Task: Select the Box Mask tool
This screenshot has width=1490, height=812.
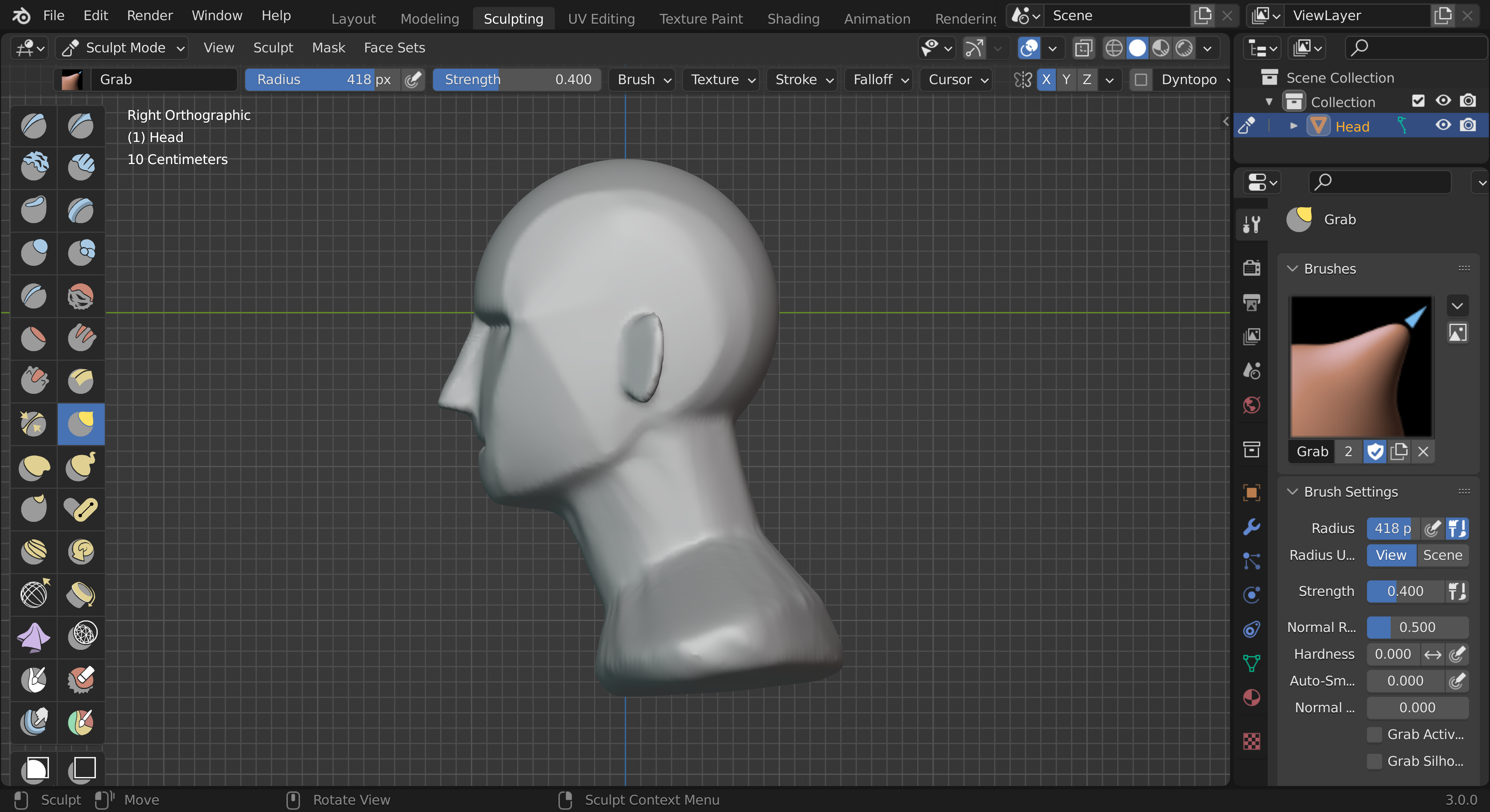Action: point(34,769)
